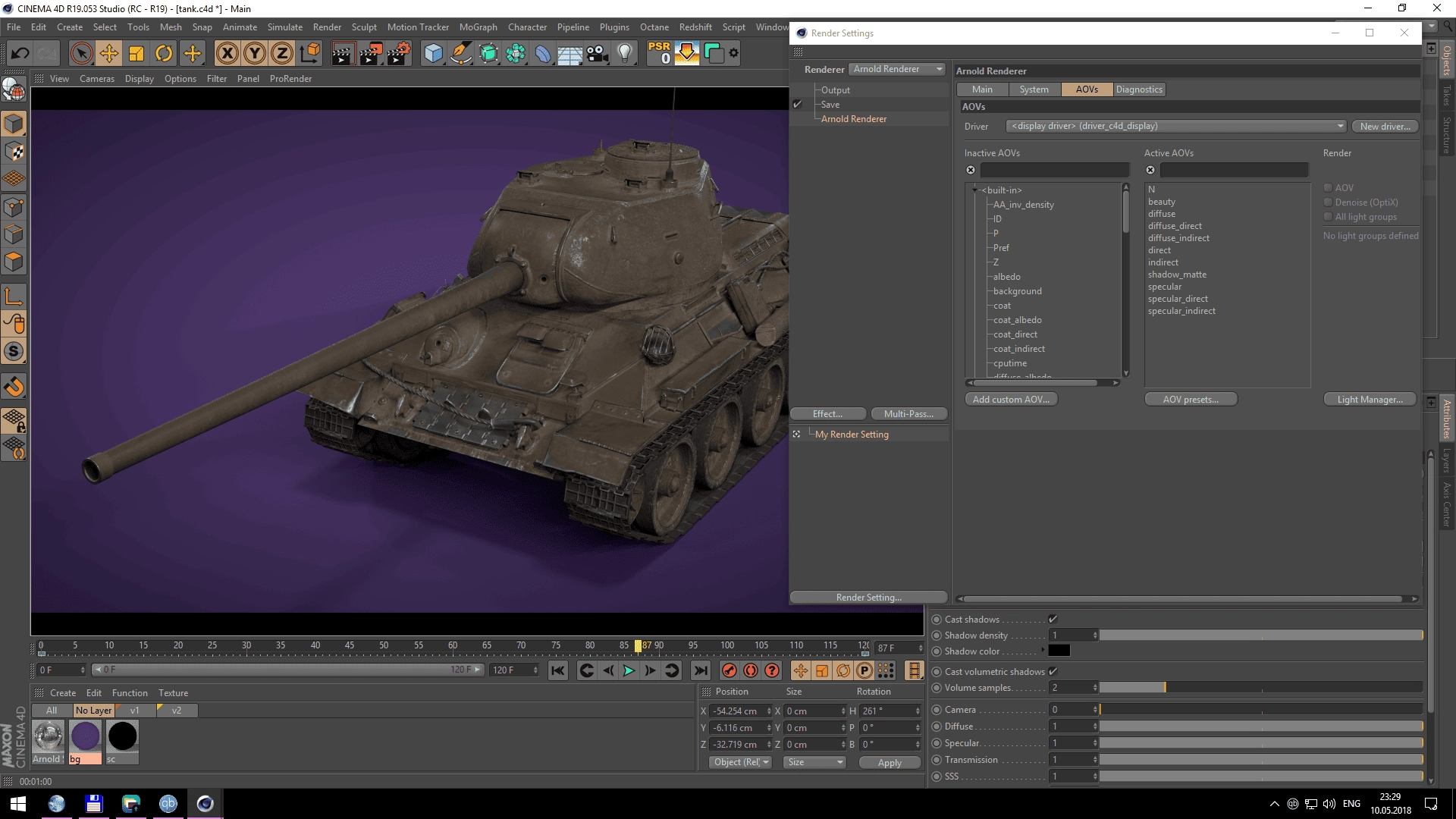Select the Scale tool
Screen dimensions: 1456x819
point(136,53)
